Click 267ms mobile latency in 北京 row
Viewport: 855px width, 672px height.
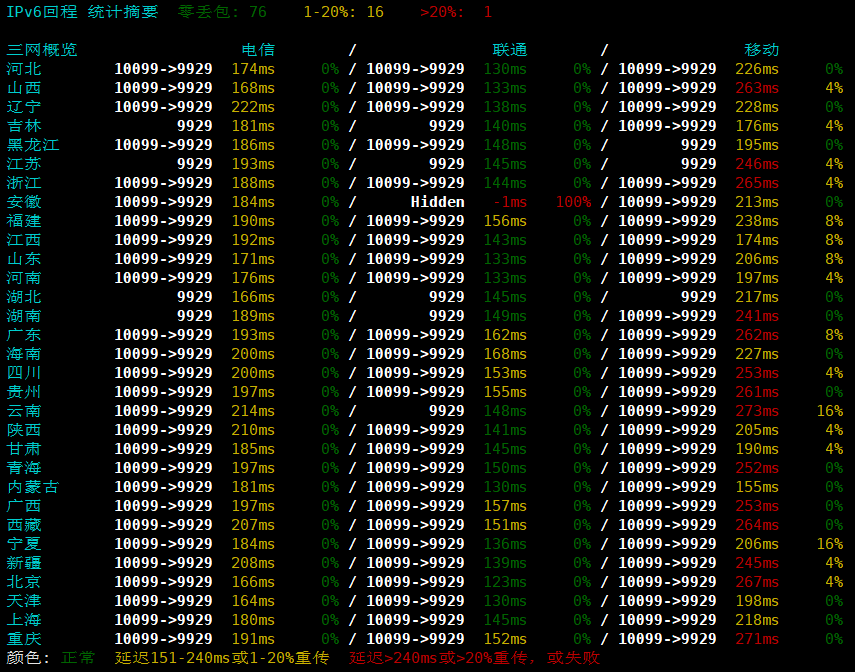click(757, 582)
